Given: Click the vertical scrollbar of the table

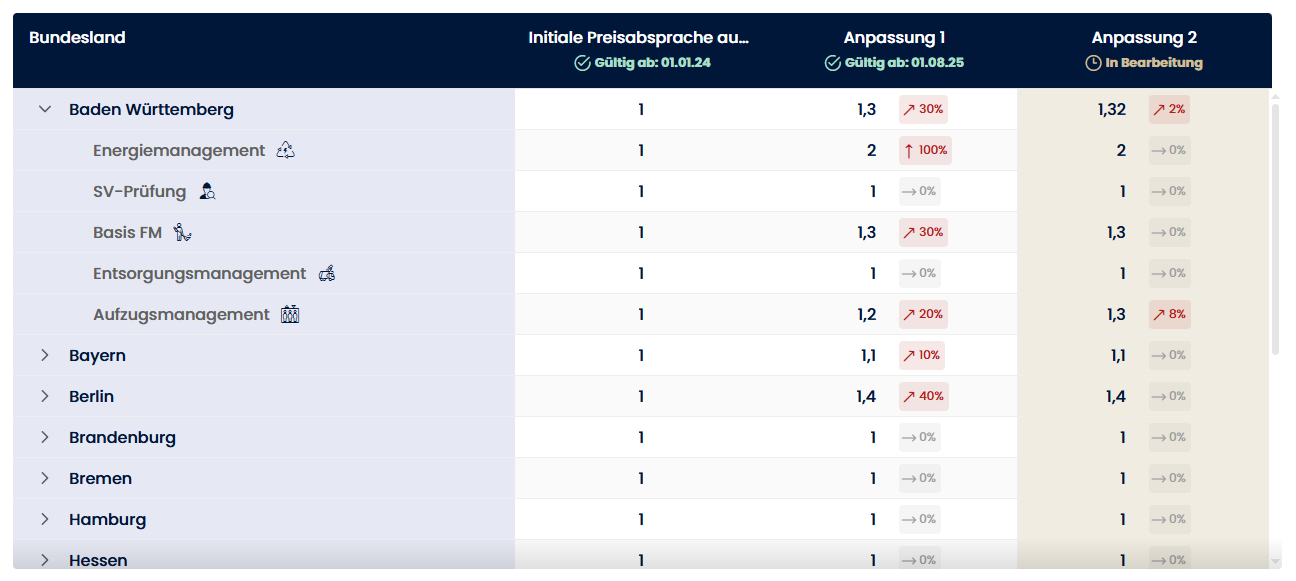Looking at the screenshot, I should tap(1275, 230).
